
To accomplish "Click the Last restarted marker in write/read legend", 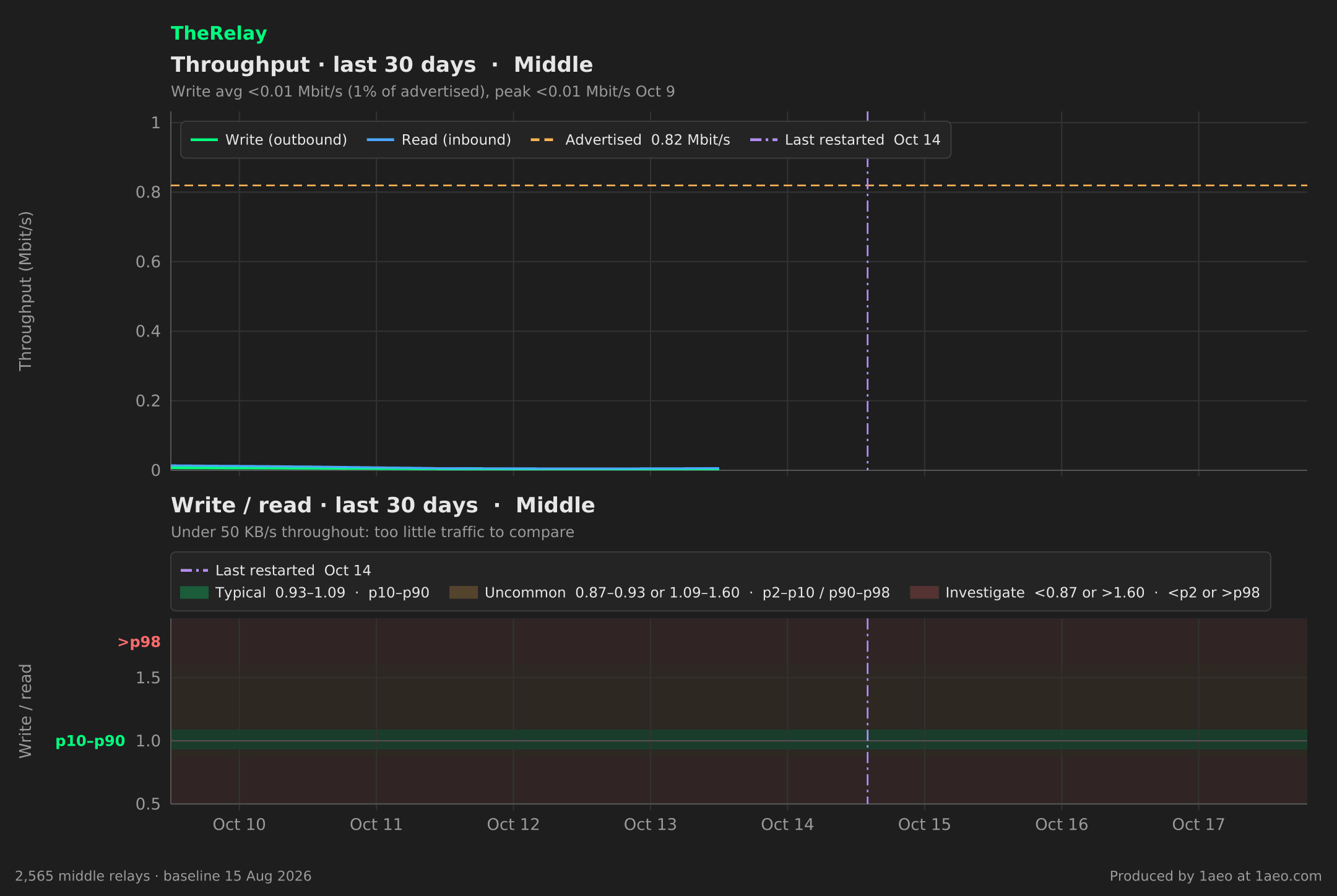I will [194, 570].
